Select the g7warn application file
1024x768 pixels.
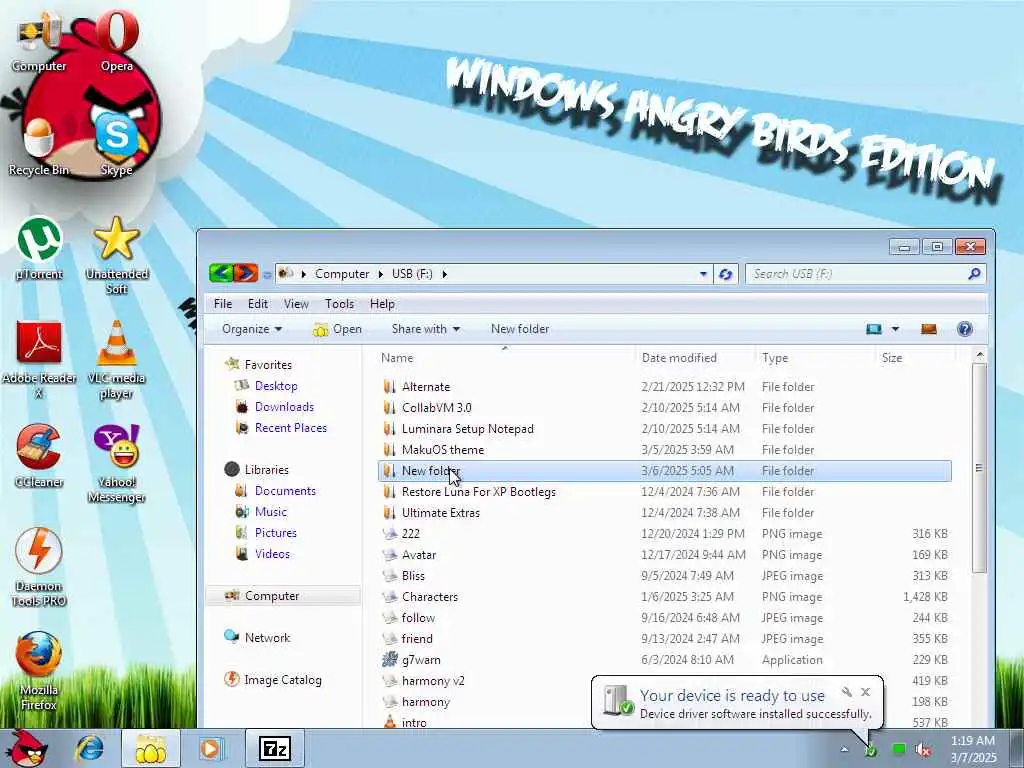[664, 660]
